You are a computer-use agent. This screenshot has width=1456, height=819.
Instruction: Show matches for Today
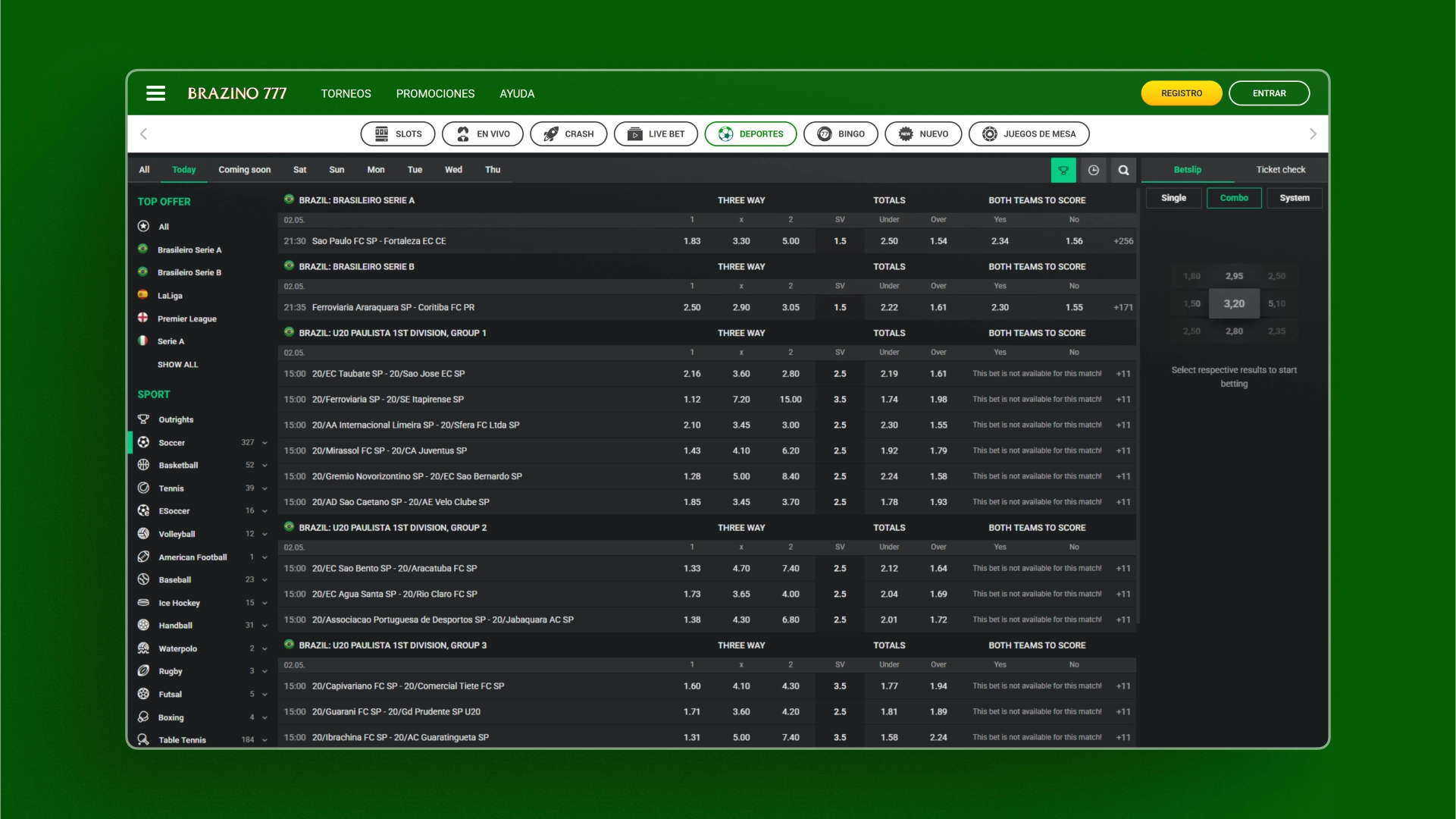tap(183, 170)
